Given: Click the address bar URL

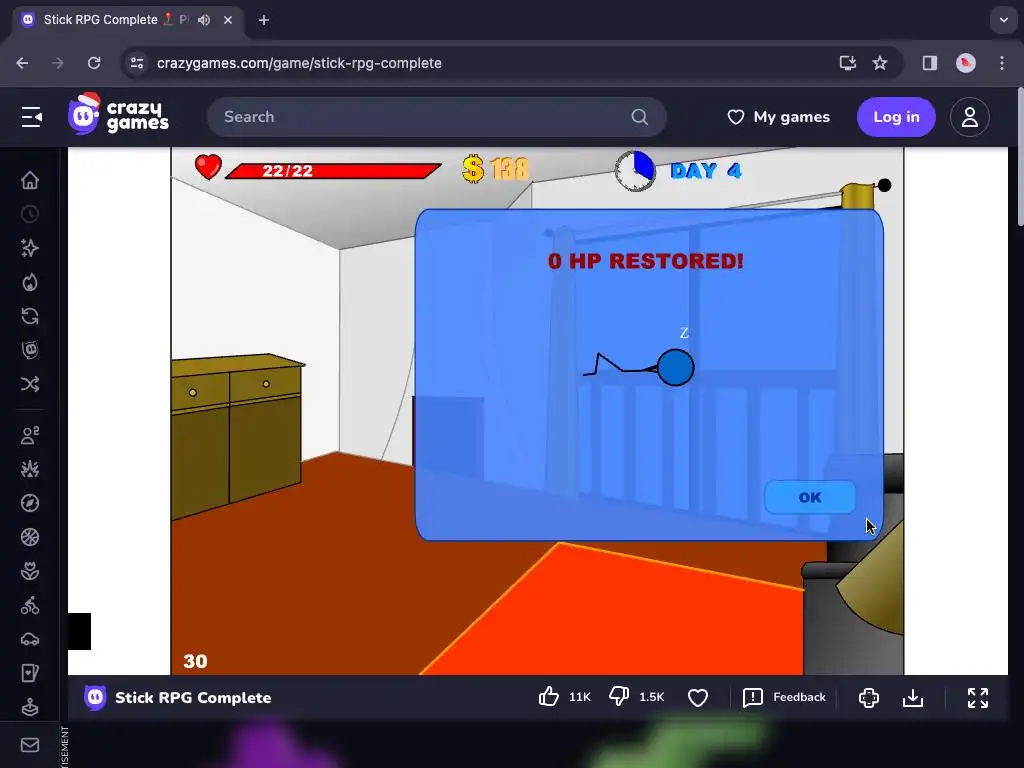Looking at the screenshot, I should (x=299, y=63).
